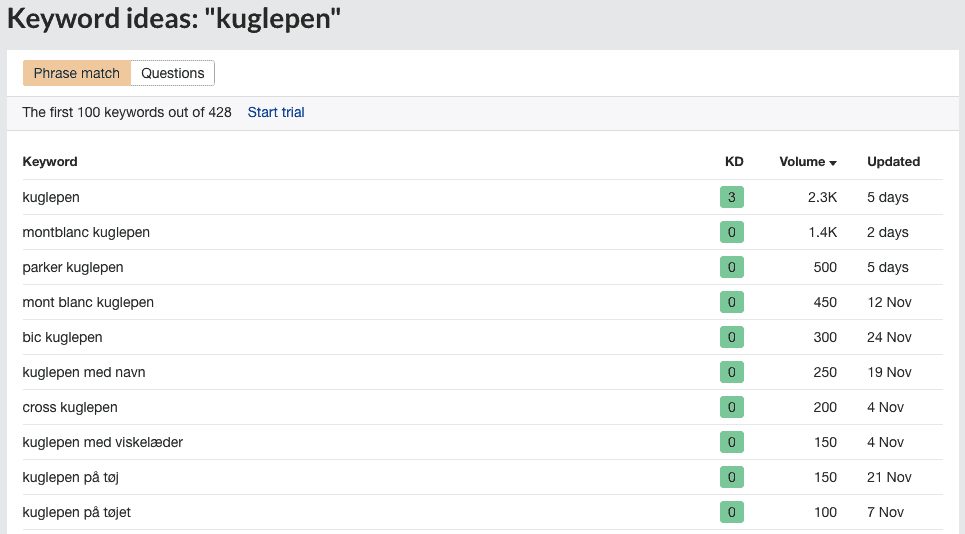Select the keyword mont blanc kuglepen
This screenshot has width=965, height=534.
pos(88,303)
